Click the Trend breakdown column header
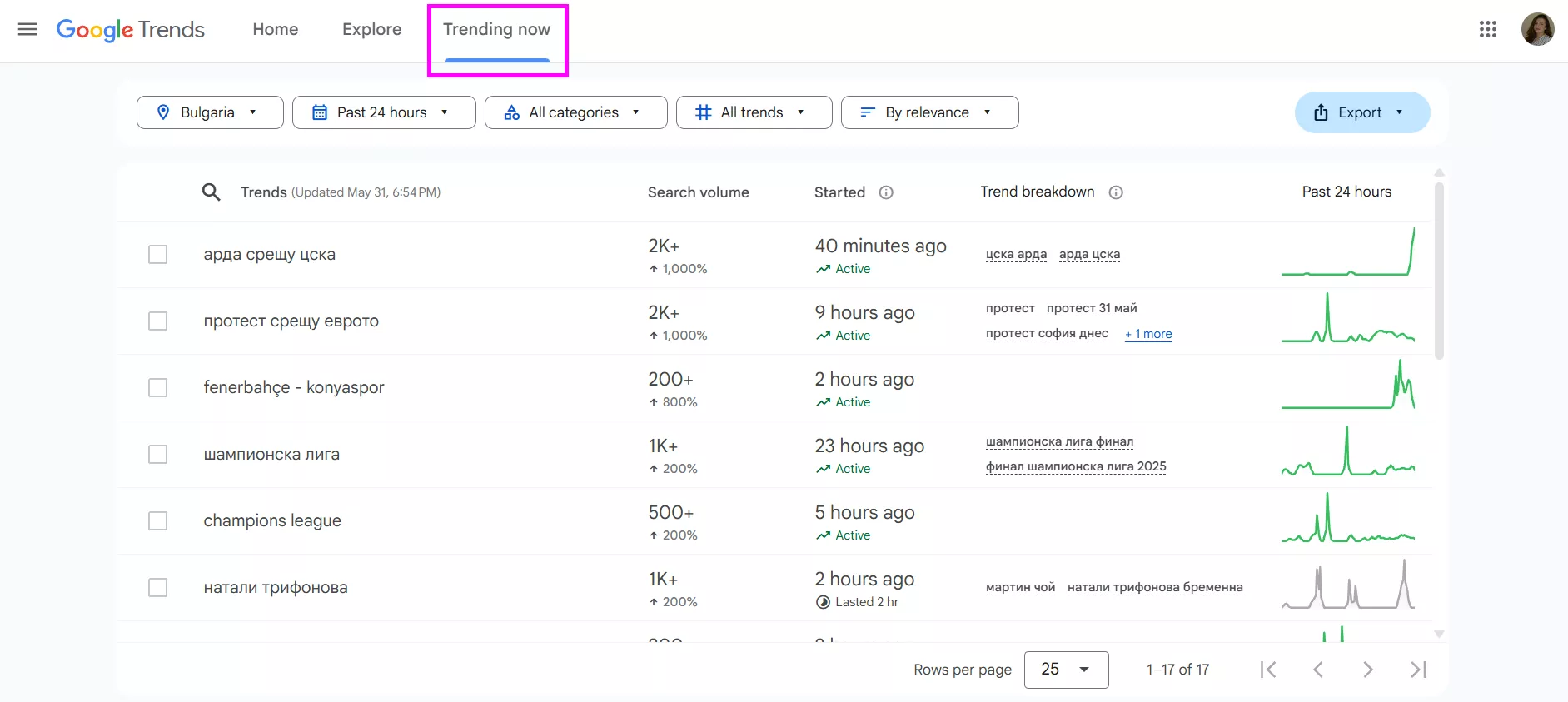The width and height of the screenshot is (1568, 702). [1038, 192]
